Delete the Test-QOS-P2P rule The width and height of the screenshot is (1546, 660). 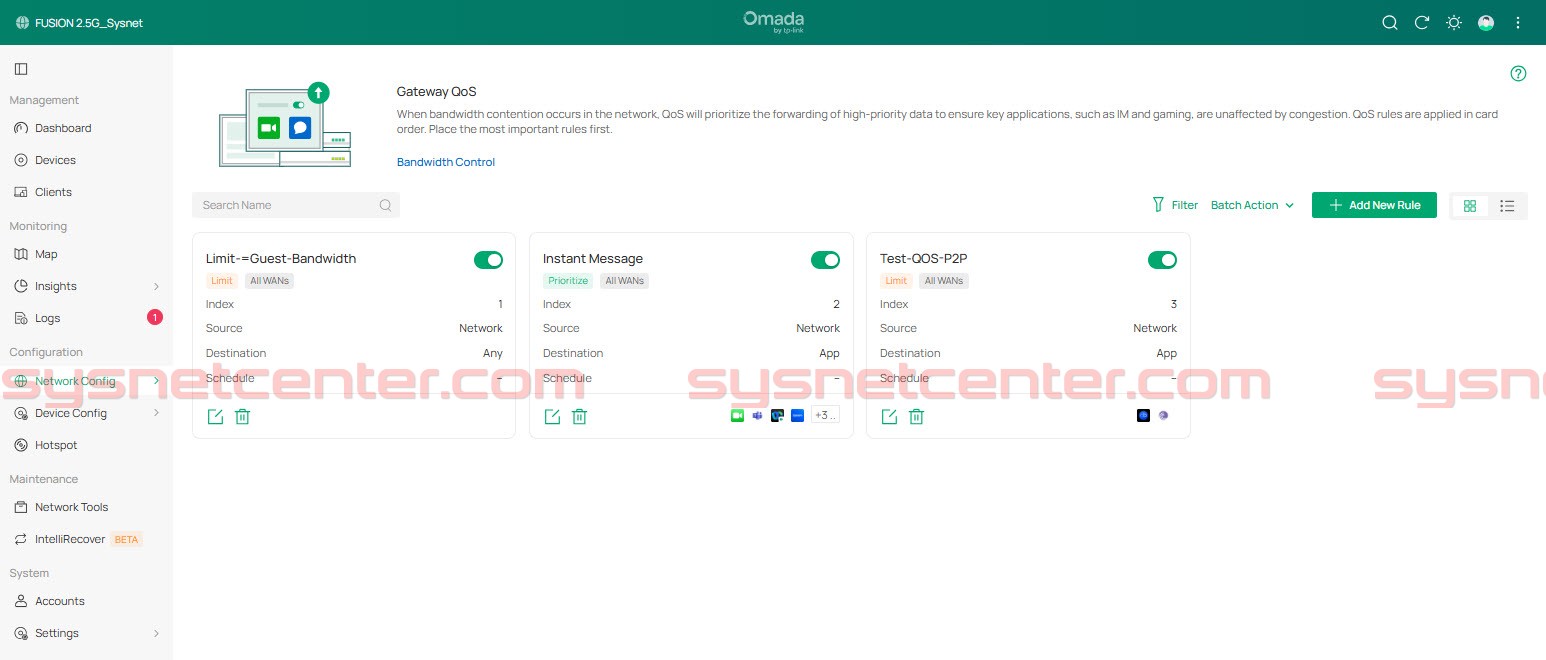coord(916,417)
